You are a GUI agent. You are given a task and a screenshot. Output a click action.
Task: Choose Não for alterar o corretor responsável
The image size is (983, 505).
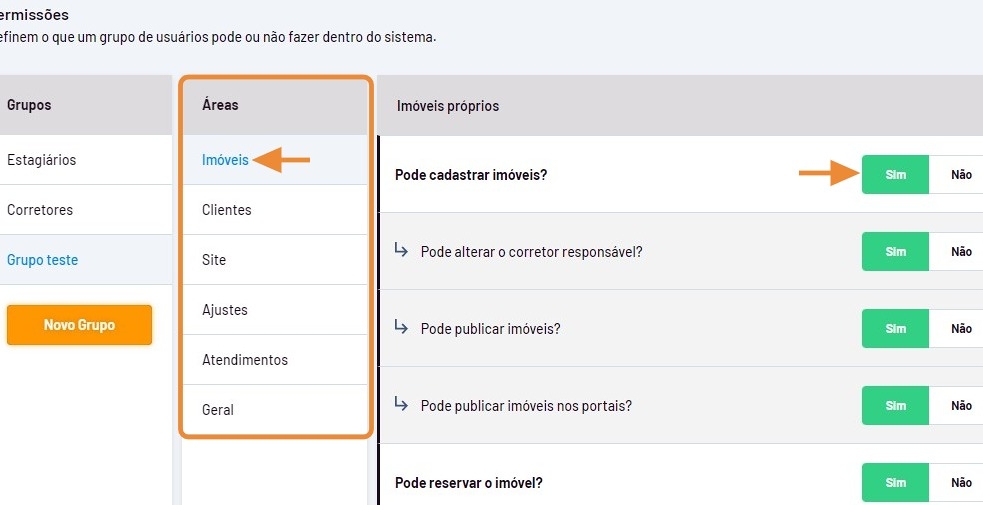[960, 252]
